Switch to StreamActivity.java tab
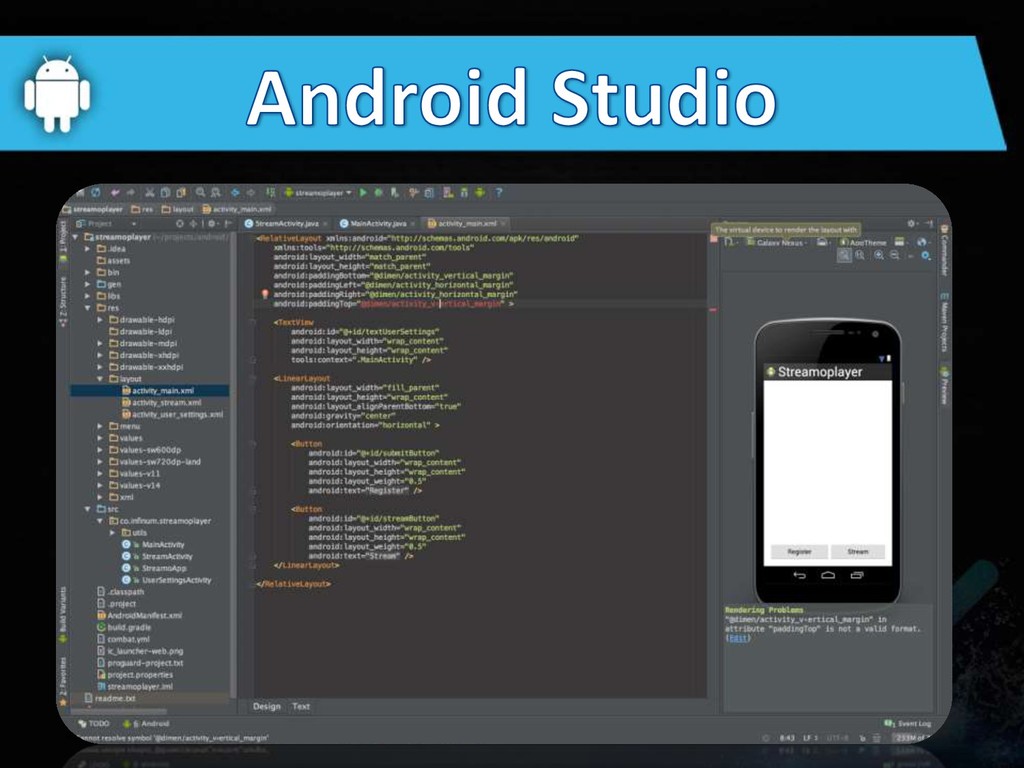1024x768 pixels. [x=287, y=223]
